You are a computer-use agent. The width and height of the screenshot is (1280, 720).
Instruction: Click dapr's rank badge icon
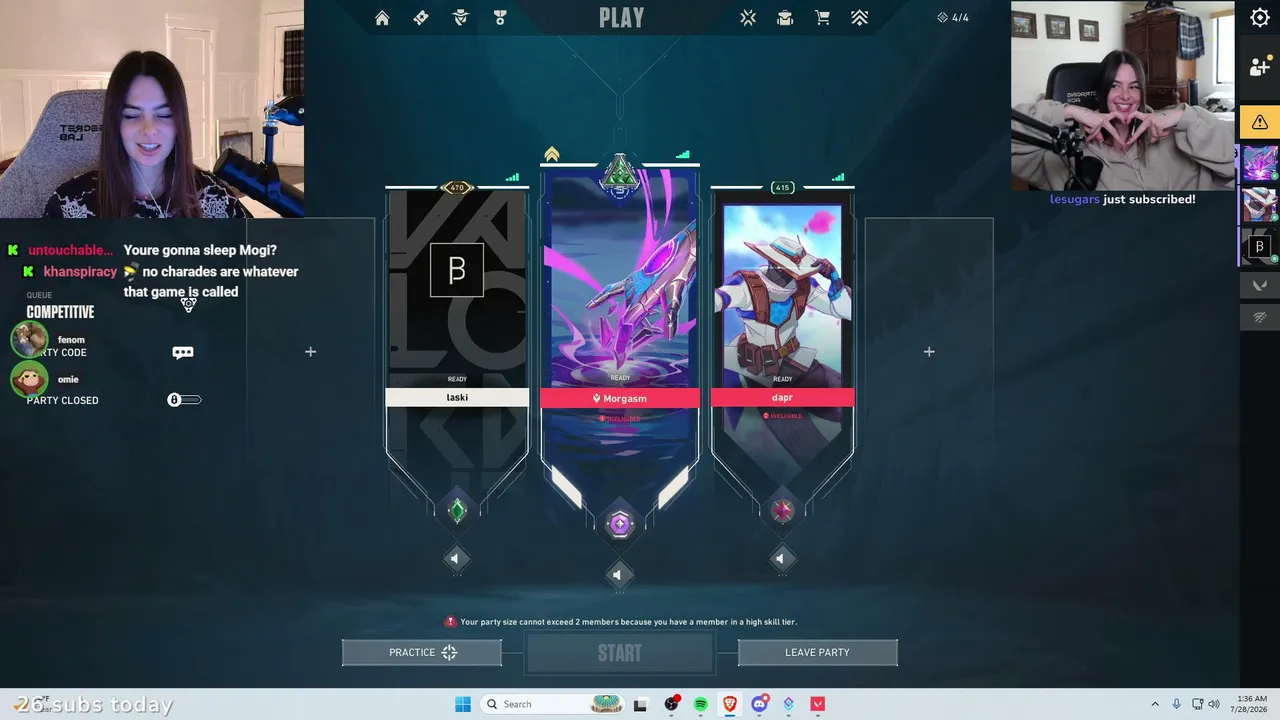point(782,511)
